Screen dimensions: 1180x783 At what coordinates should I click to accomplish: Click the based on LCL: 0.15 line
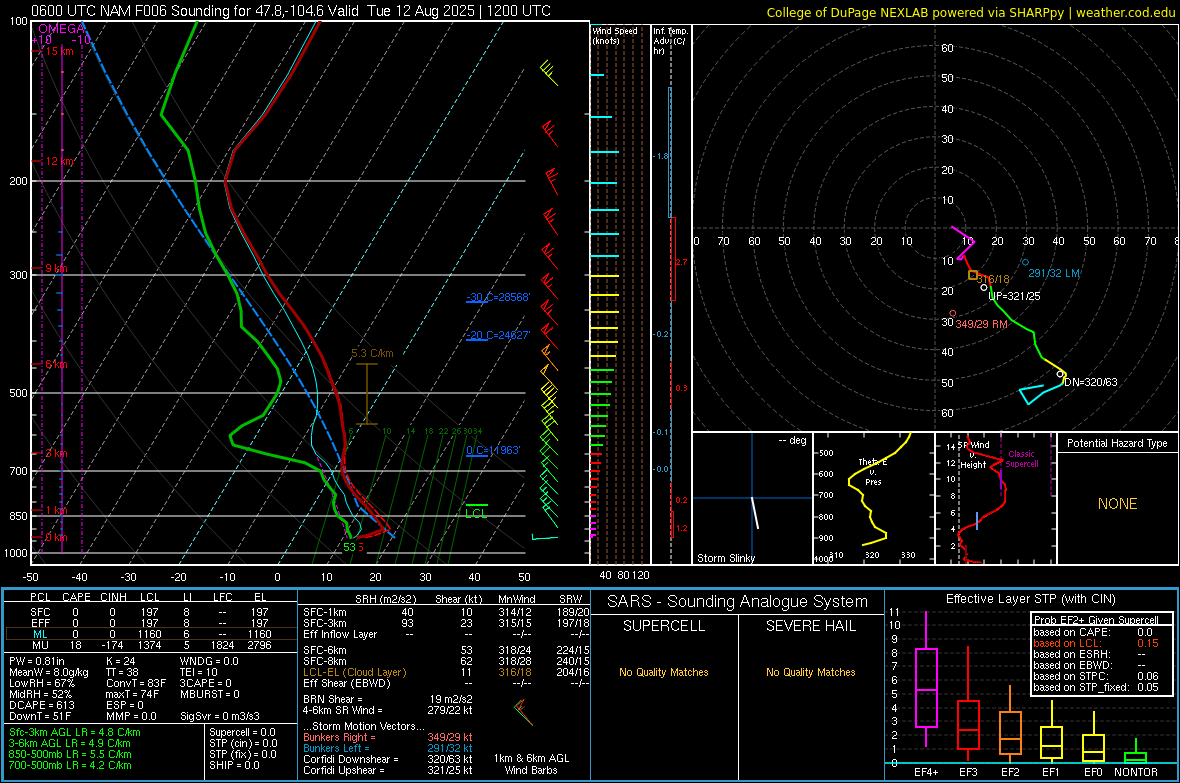(1096, 643)
